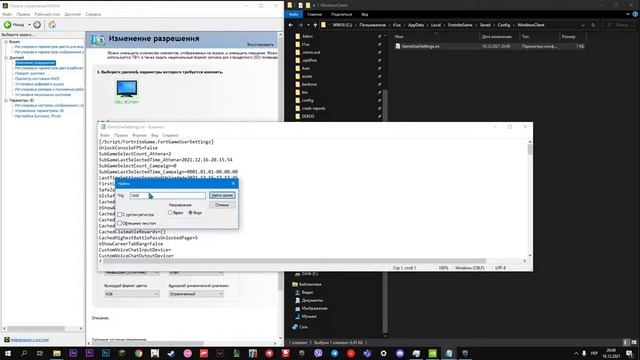Click the Windows Start button
This screenshot has height=360, width=640.
click(8, 353)
